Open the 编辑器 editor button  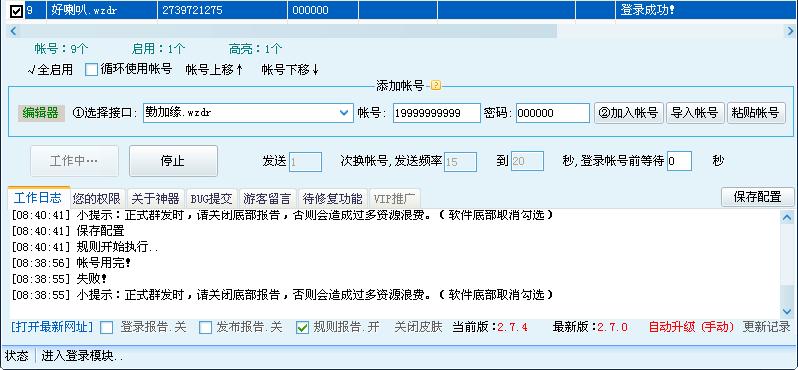pos(41,113)
